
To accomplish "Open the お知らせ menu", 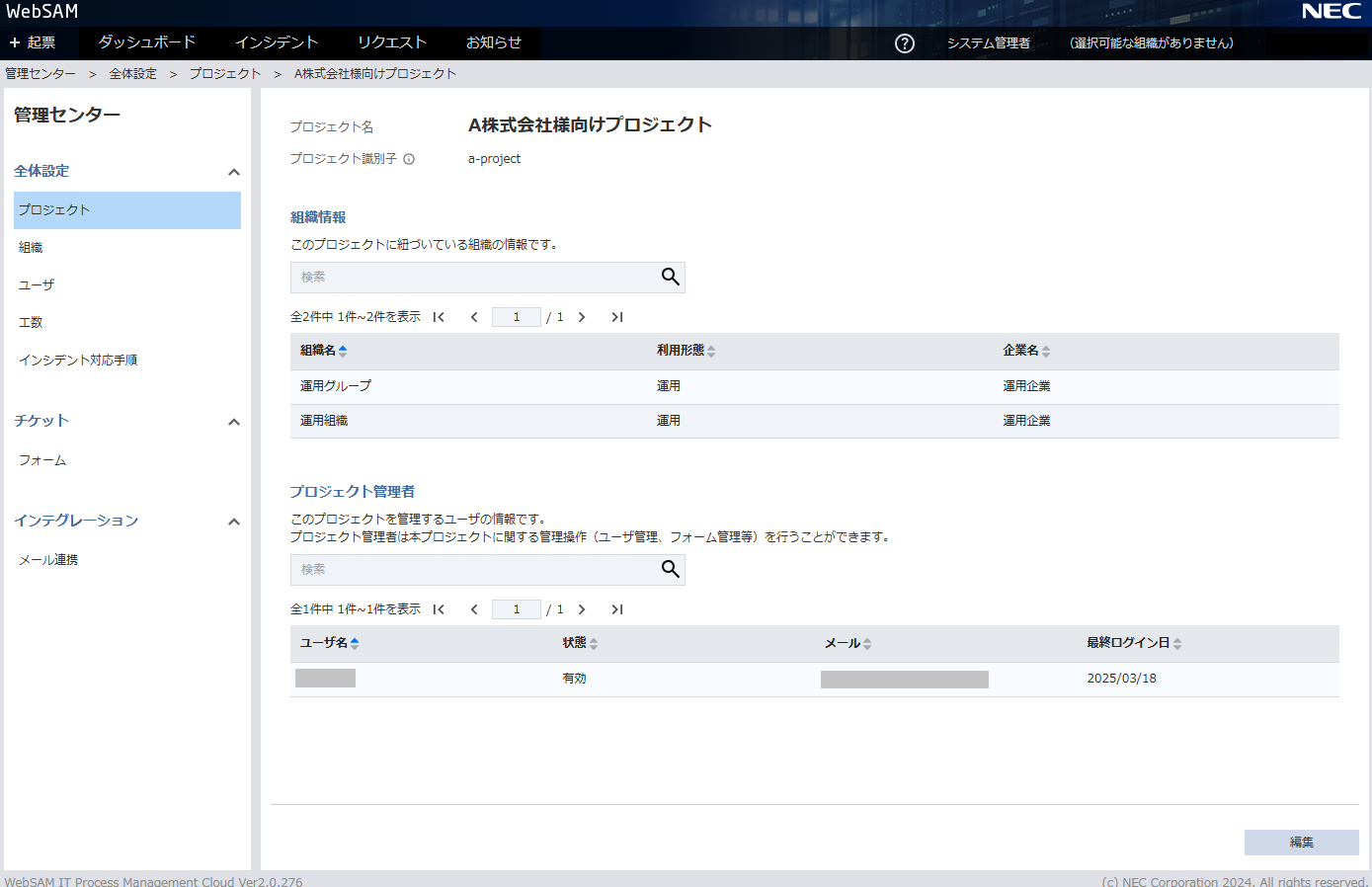I will tap(493, 42).
